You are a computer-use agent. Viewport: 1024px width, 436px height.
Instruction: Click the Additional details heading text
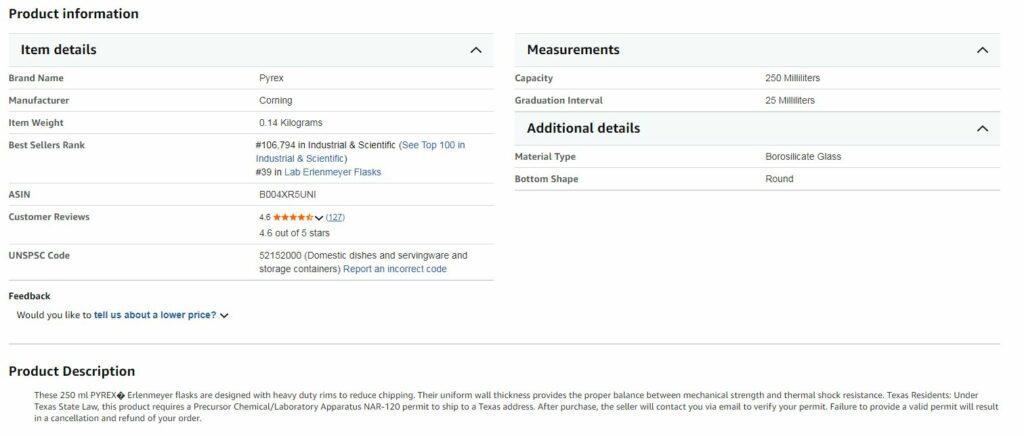[x=583, y=129]
